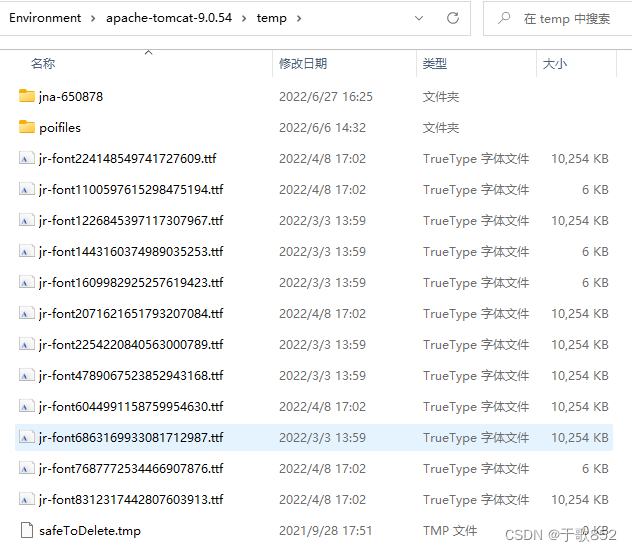
Task: Click 6 KB size of jr-font1100597615298475194.ttf
Action: (x=595, y=190)
